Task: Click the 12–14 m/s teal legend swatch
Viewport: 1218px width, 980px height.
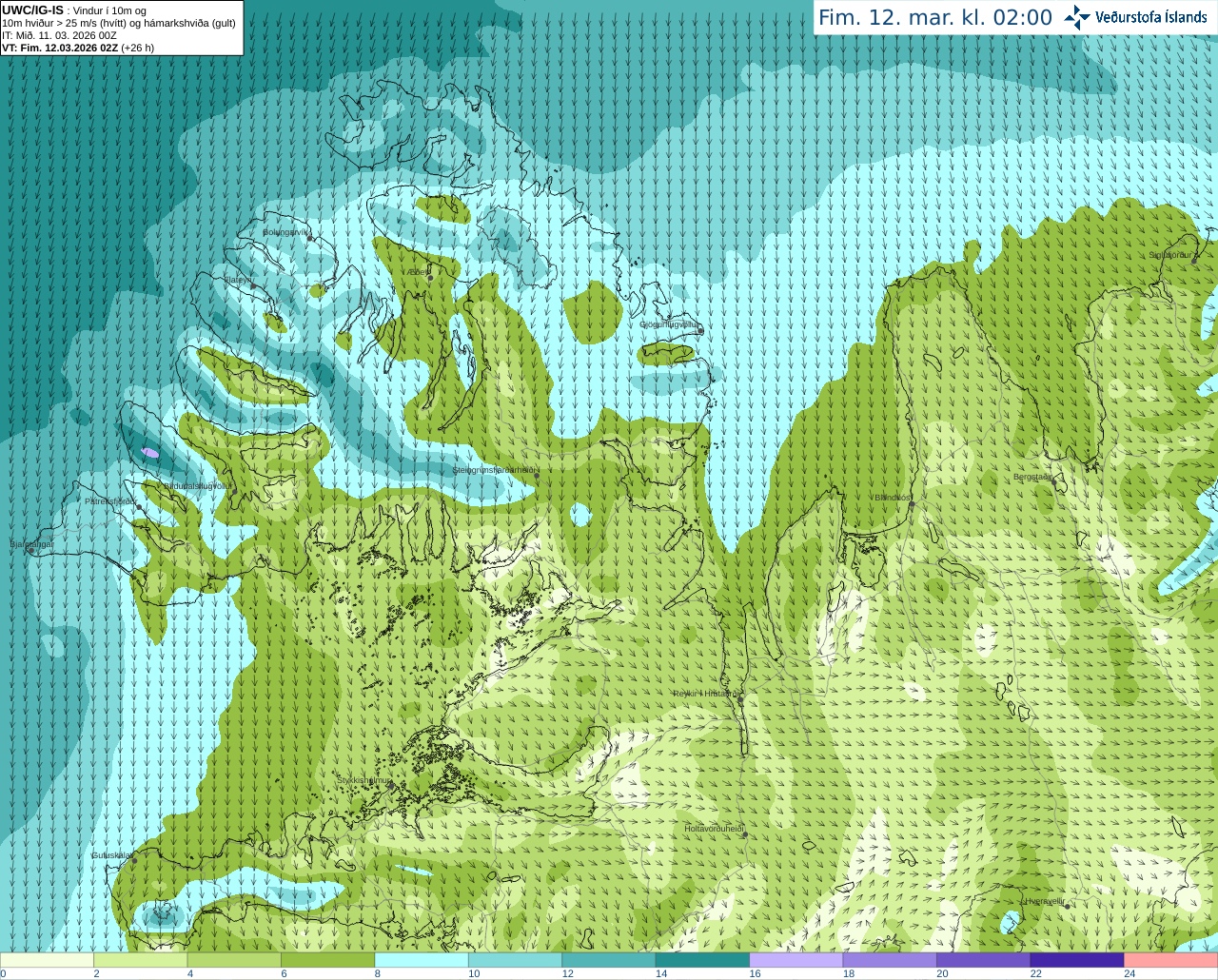Action: (609, 960)
